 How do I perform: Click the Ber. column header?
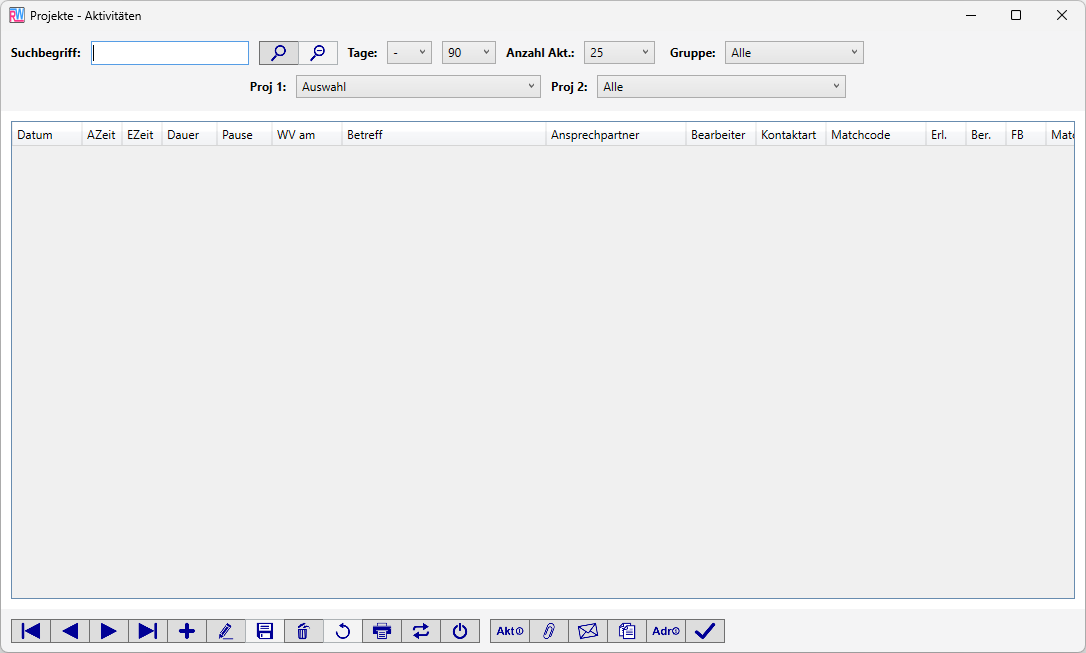click(986, 135)
